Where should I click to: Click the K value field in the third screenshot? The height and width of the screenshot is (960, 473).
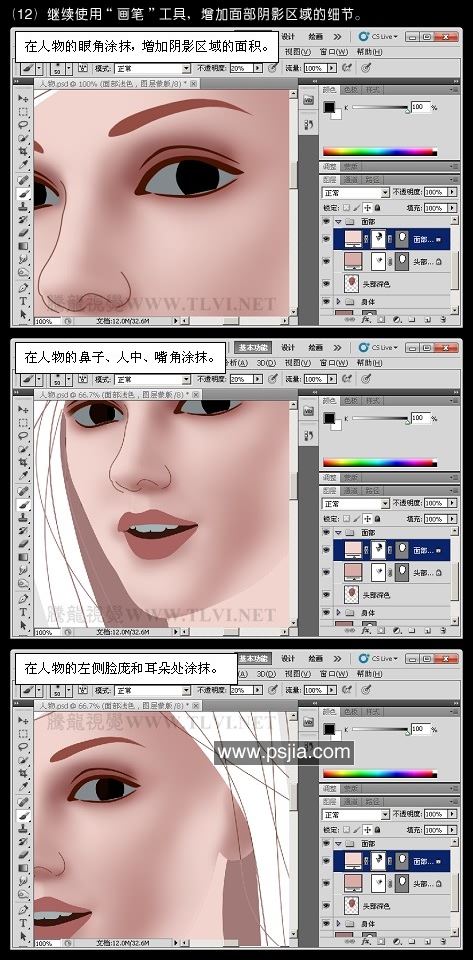pos(420,729)
